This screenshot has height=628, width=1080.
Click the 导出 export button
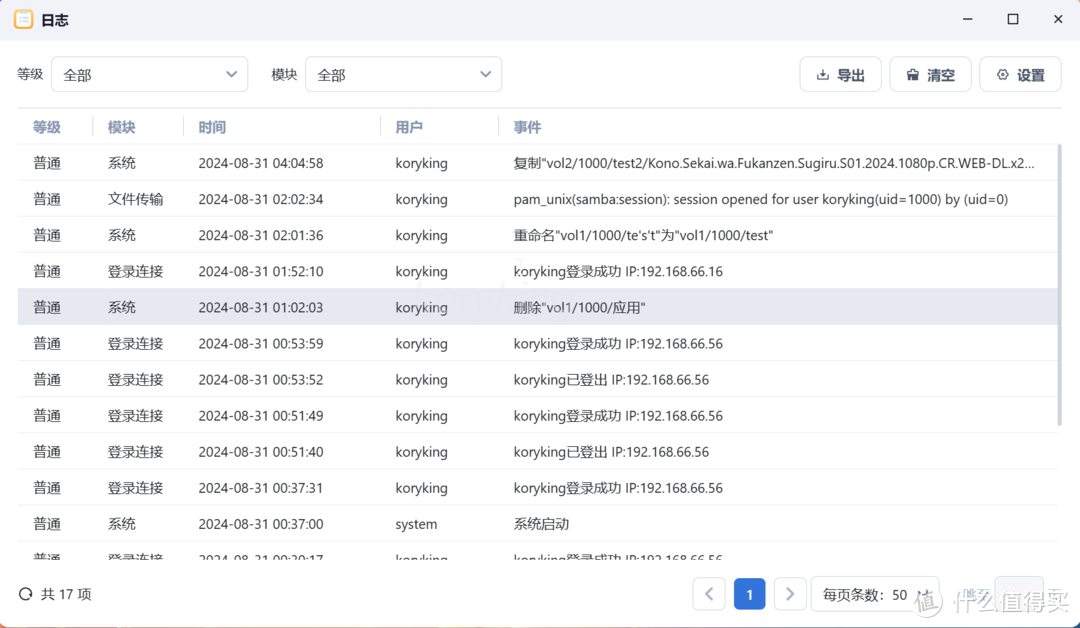[x=840, y=73]
